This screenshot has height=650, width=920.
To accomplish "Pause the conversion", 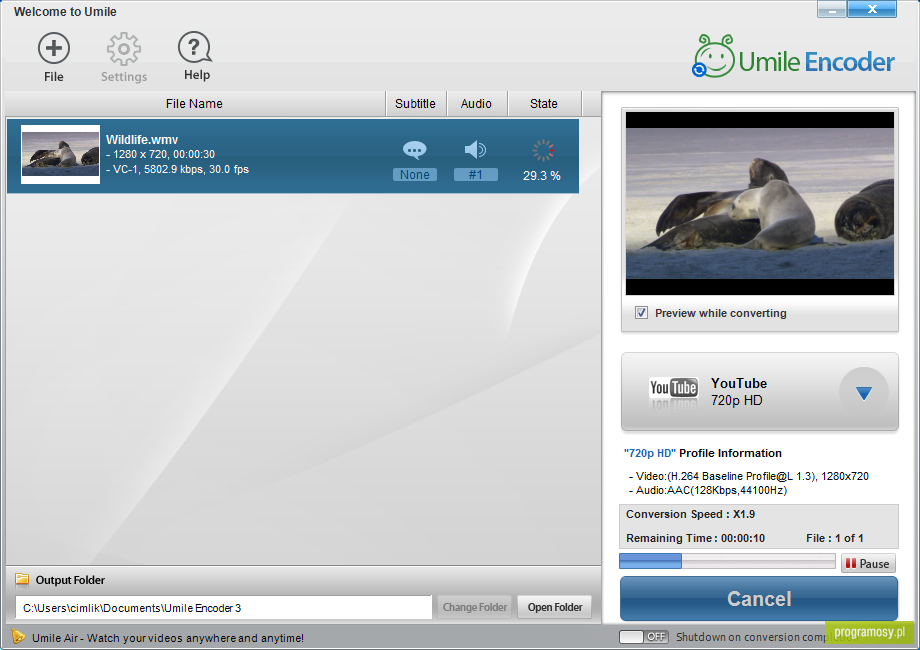I will point(868,563).
